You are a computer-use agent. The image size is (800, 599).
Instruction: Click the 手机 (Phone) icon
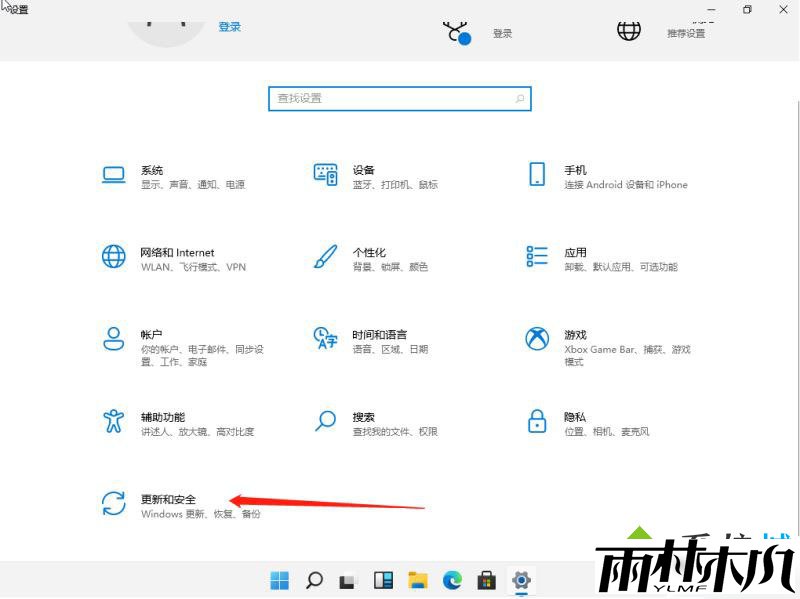tap(538, 175)
